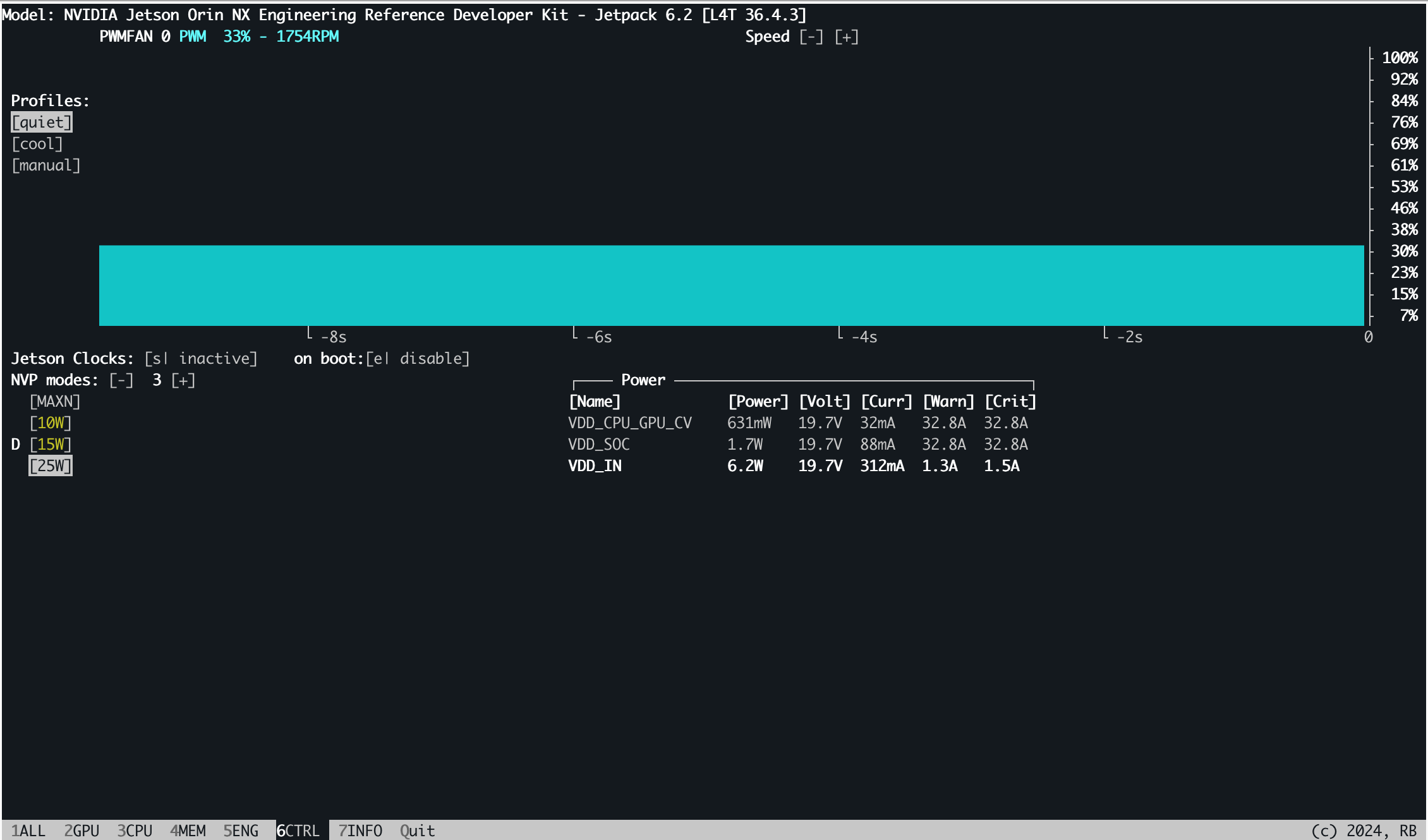
Task: Select the 25W power mode
Action: point(51,466)
